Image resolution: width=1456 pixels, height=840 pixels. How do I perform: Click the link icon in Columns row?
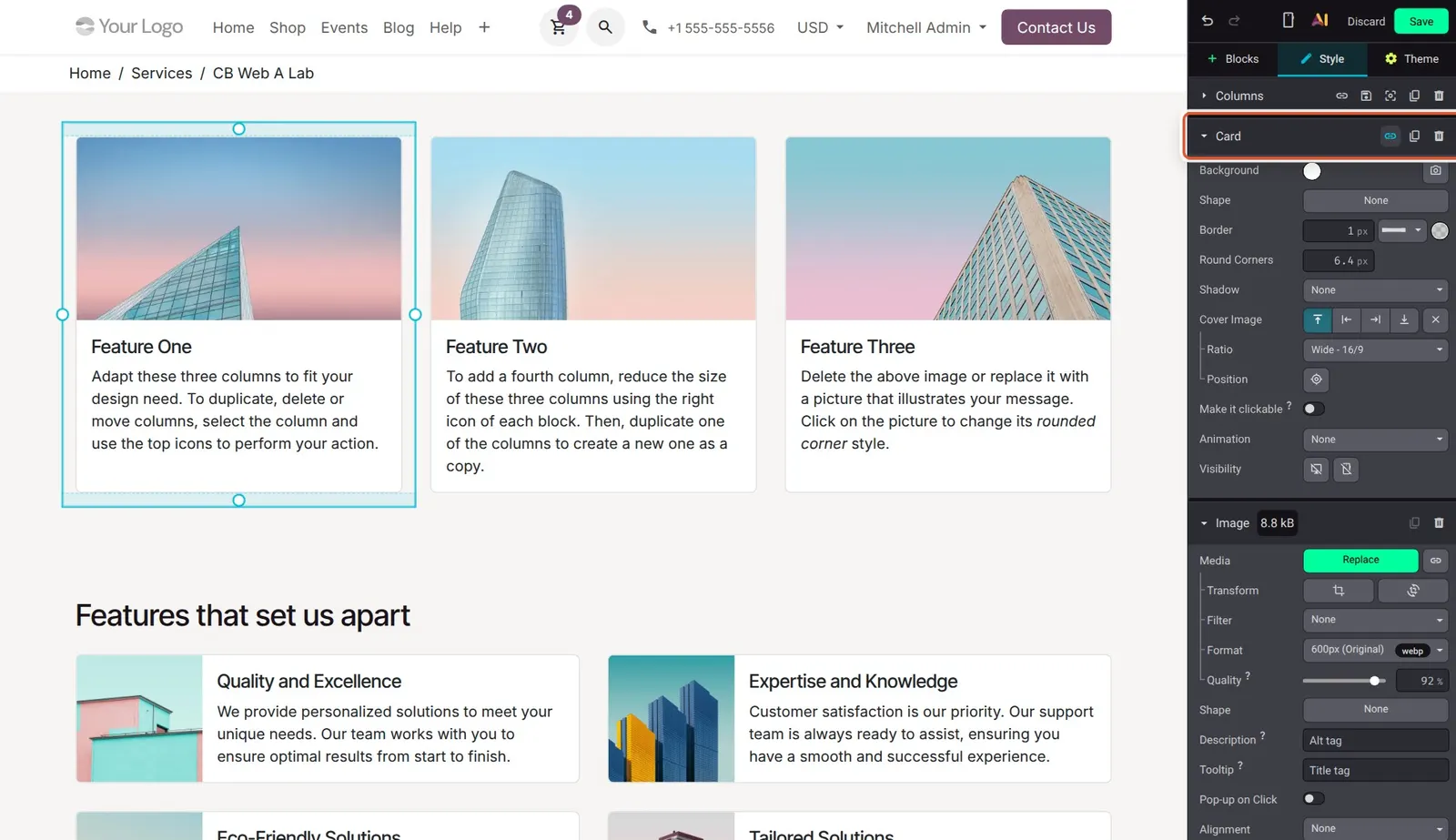[1341, 96]
